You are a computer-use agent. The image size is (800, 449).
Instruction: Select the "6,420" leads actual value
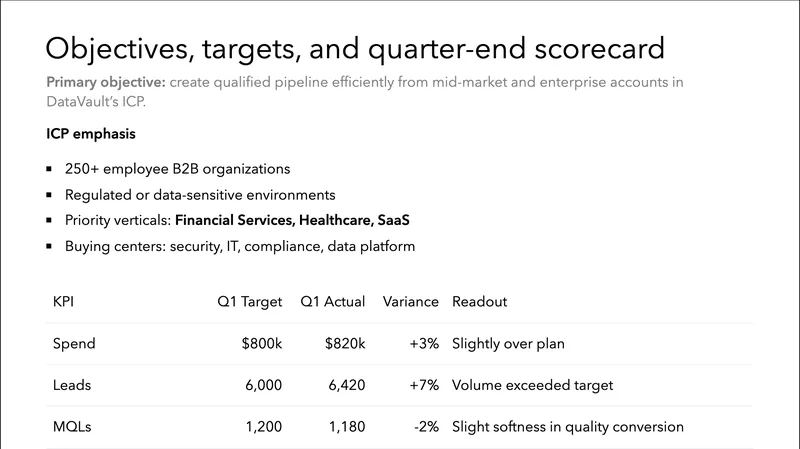(346, 385)
